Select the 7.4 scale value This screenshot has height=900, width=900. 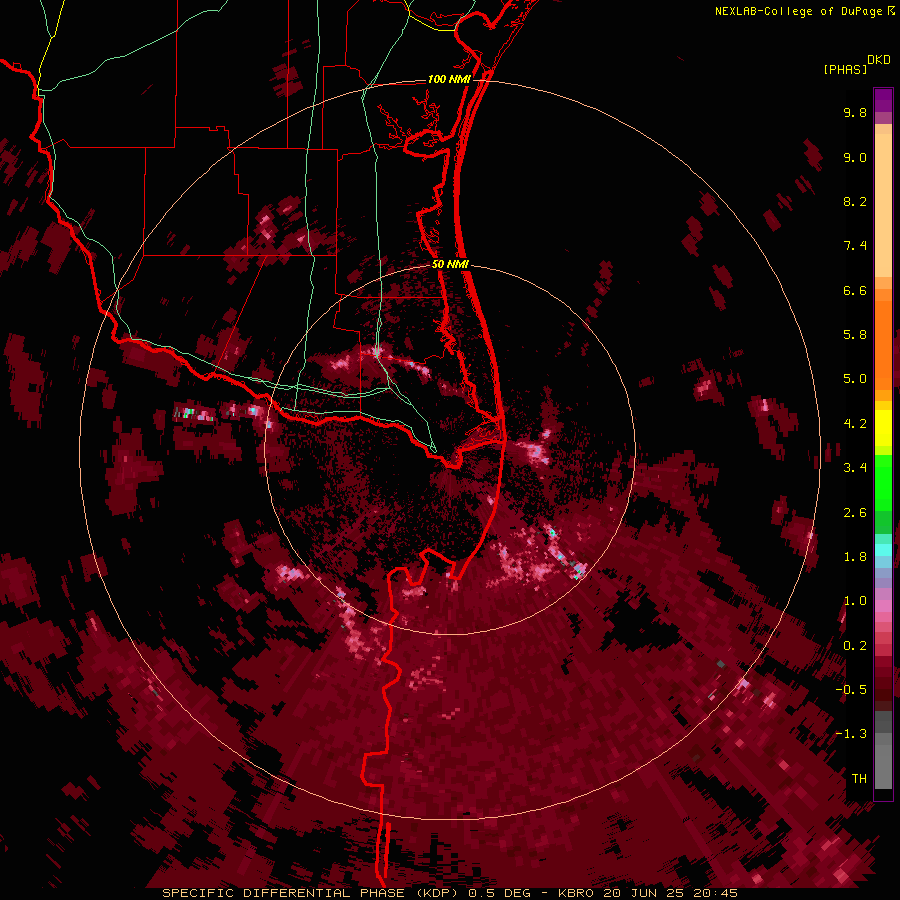click(855, 246)
